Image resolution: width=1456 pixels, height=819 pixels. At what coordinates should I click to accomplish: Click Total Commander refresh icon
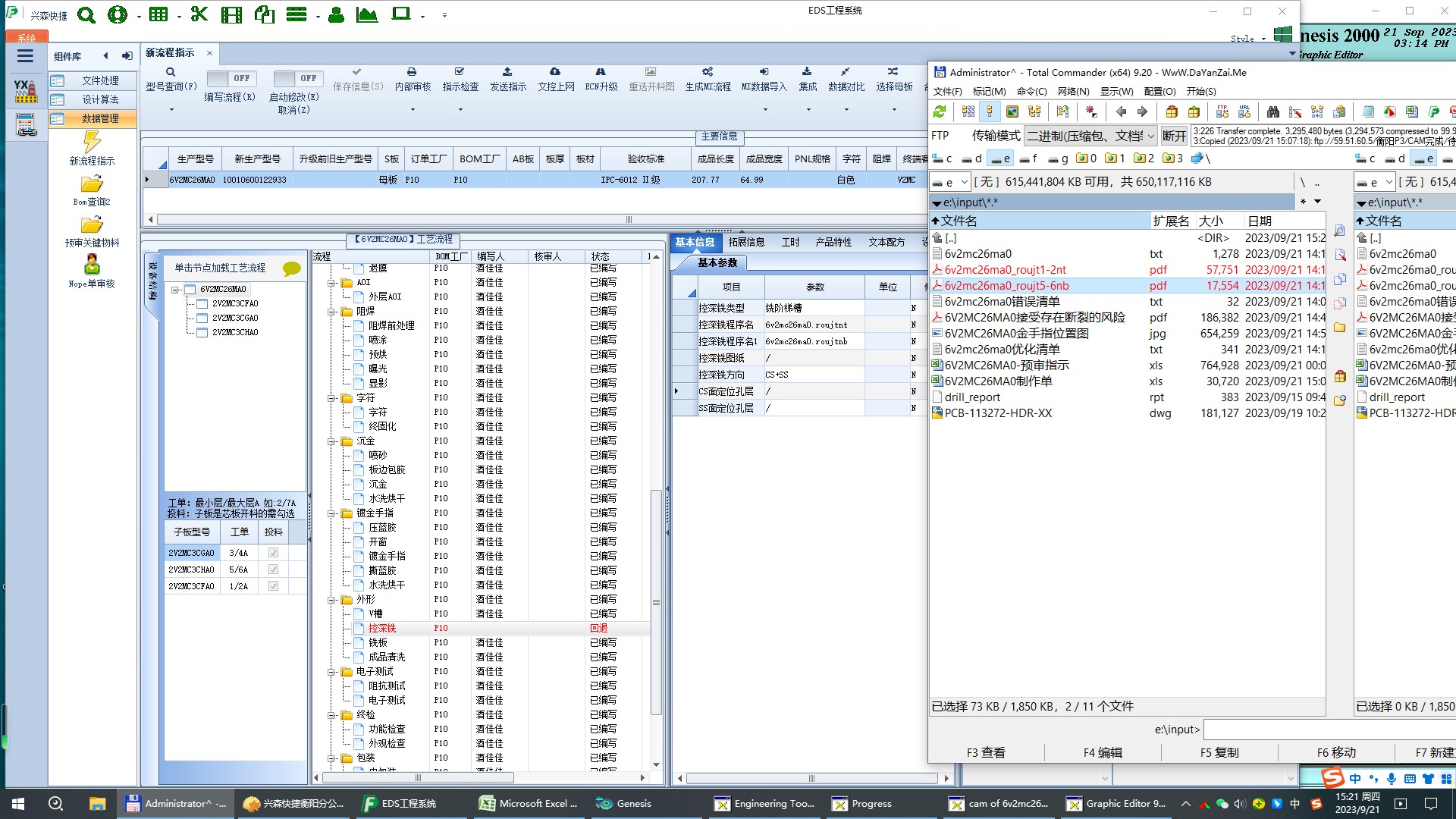[940, 111]
